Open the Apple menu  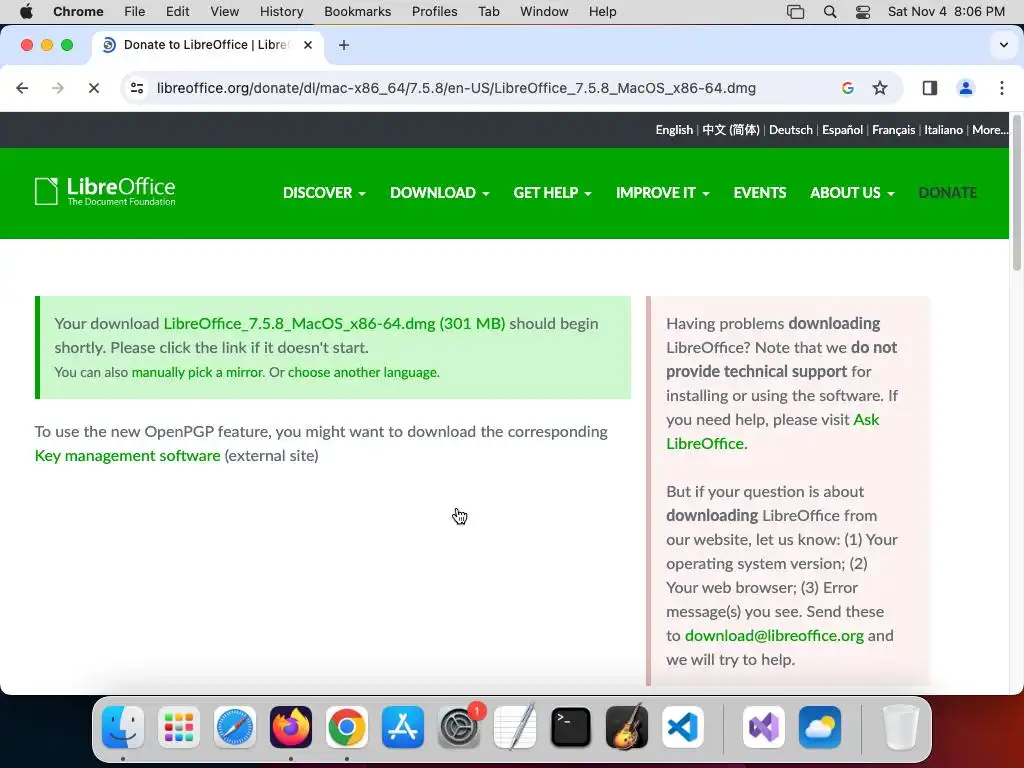[x=26, y=12]
